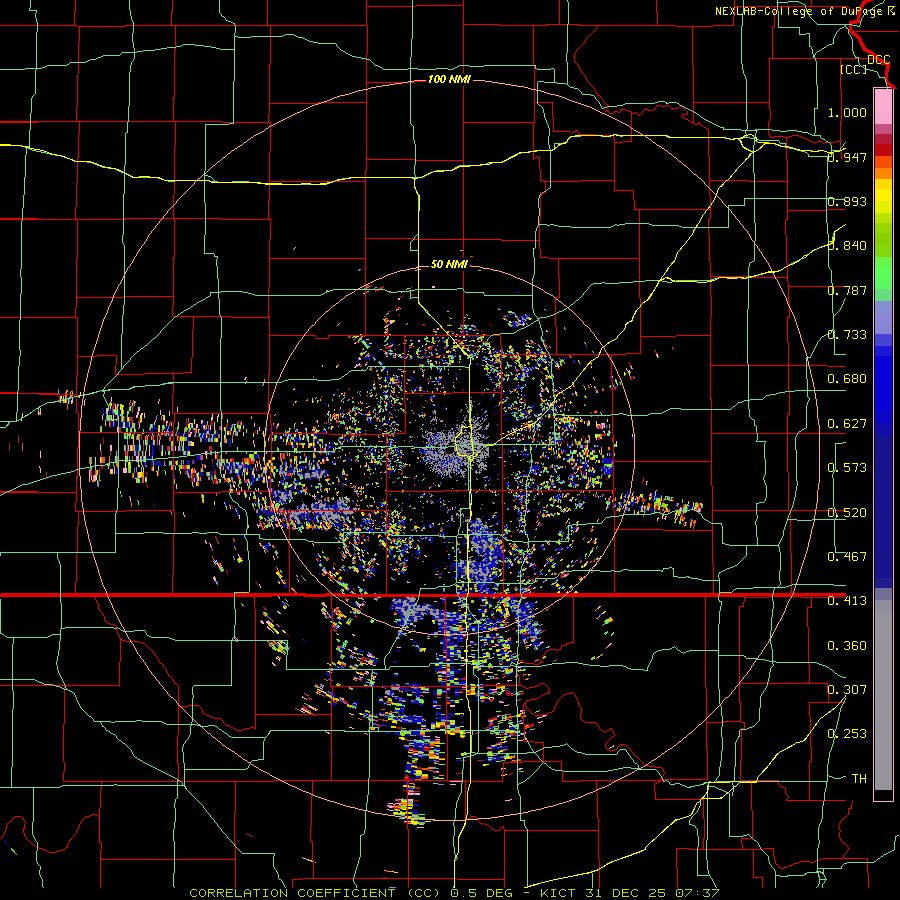Screen dimensions: 900x900
Task: Click the 1.000 legend value
Action: pos(847,112)
